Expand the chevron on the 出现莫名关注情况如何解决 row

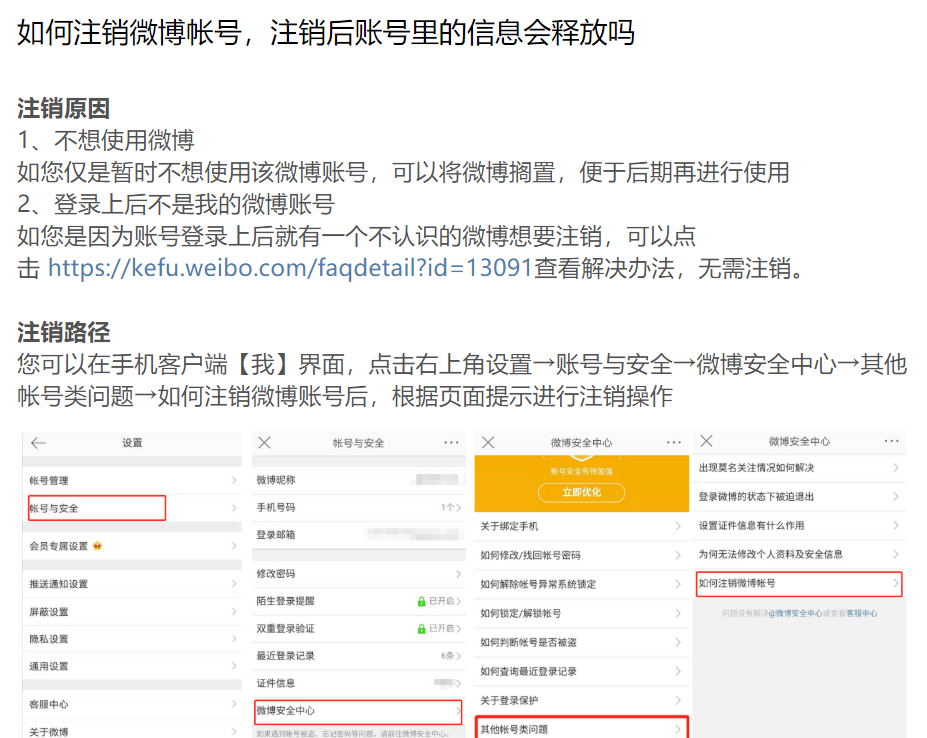[896, 467]
